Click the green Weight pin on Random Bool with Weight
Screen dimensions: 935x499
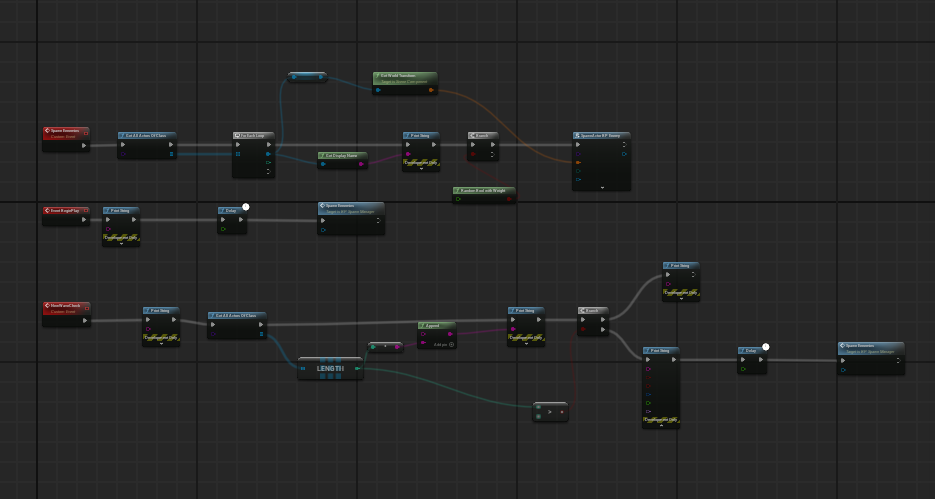[x=458, y=199]
